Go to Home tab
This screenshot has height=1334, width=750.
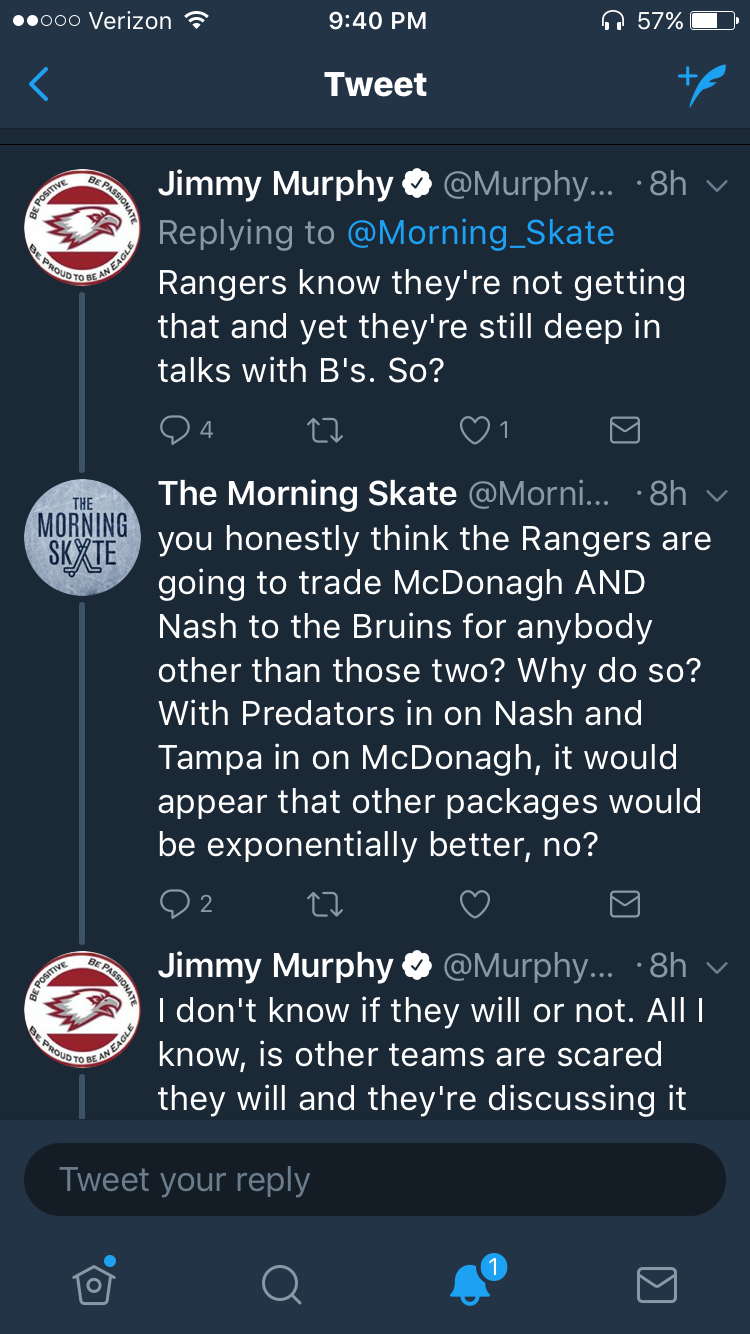pyautogui.click(x=94, y=1284)
